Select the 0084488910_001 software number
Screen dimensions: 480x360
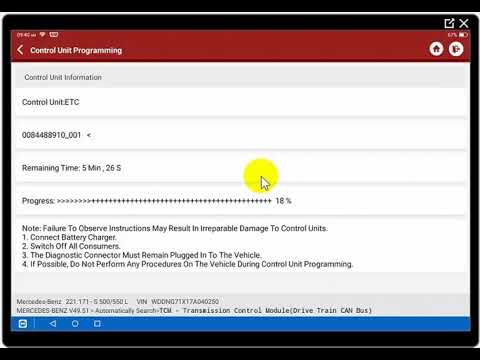51,135
